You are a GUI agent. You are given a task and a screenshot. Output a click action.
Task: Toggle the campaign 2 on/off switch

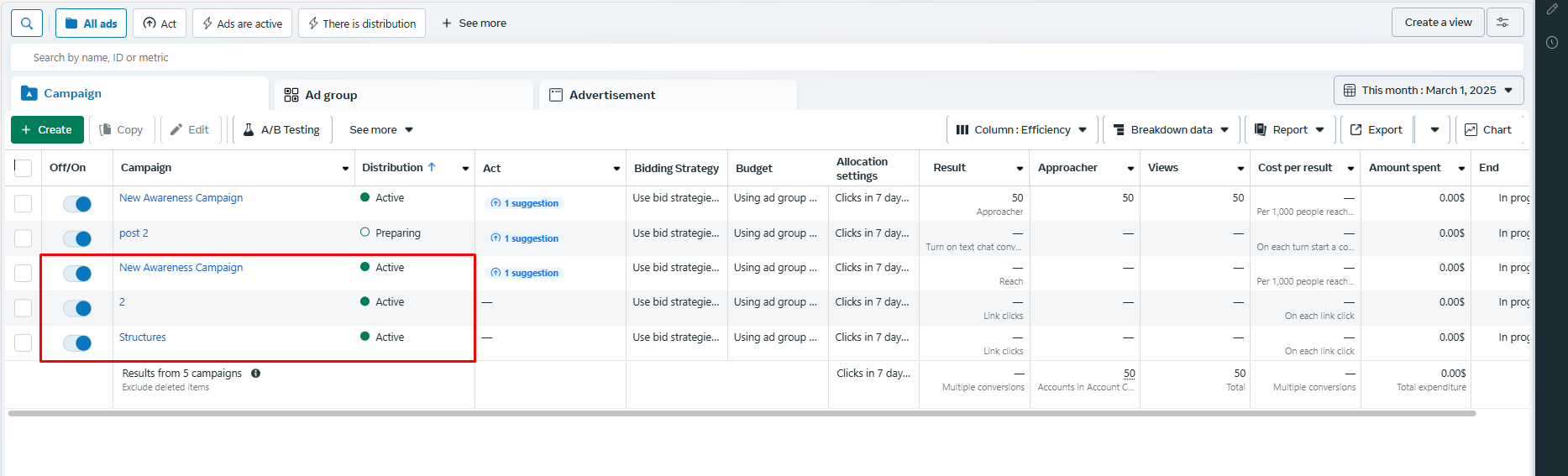click(x=77, y=308)
